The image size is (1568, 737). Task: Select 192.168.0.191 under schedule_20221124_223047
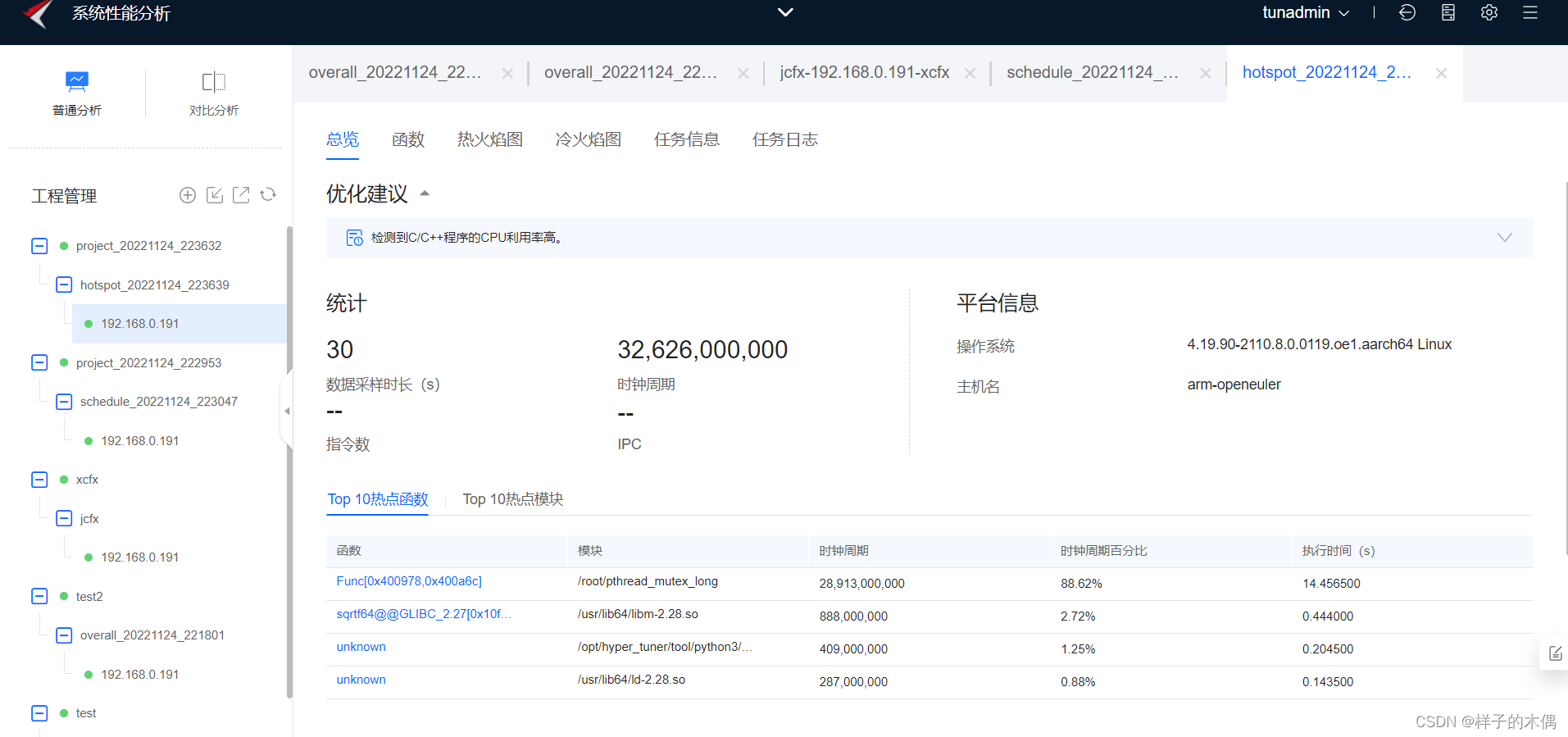139,441
